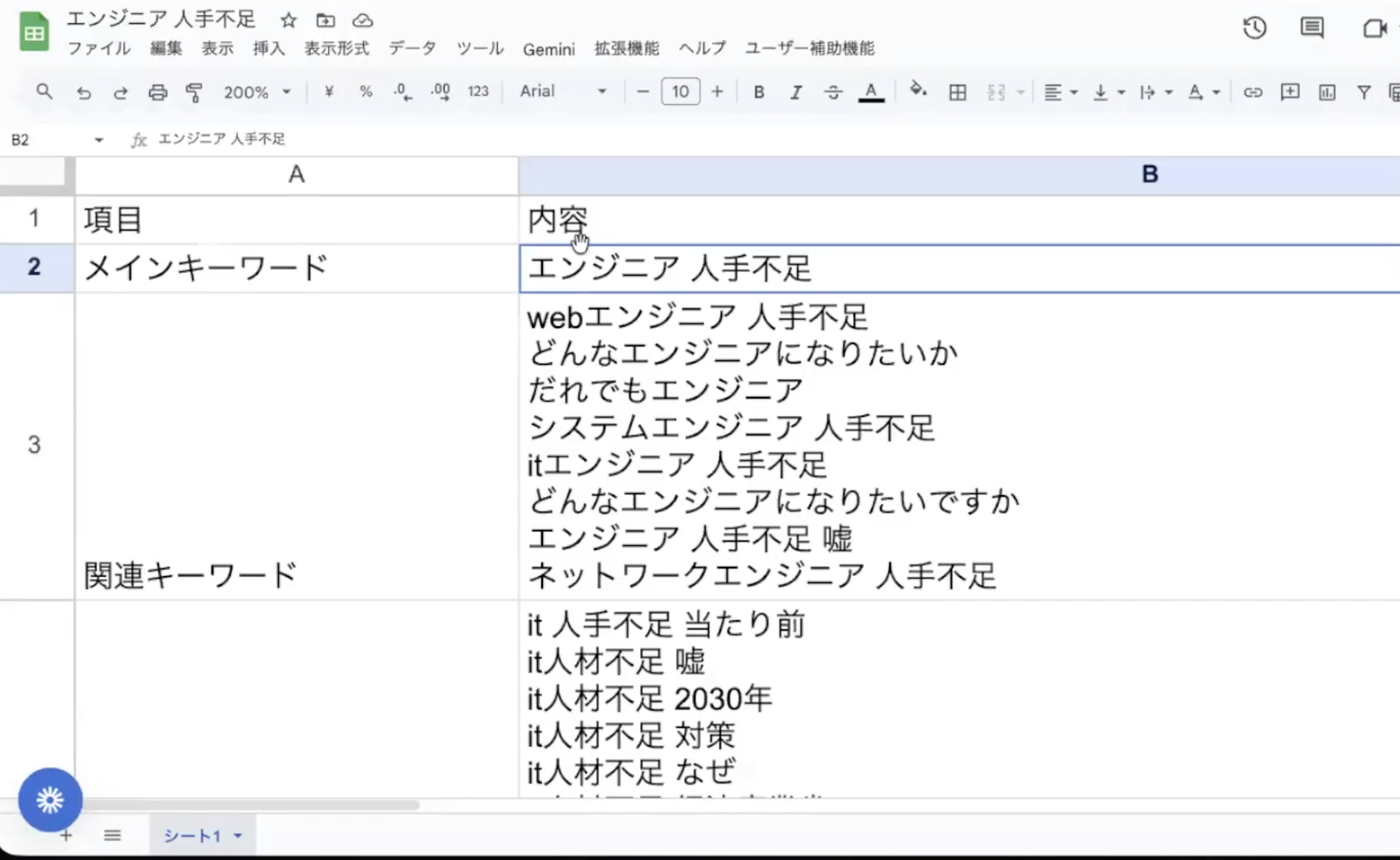1400x860 pixels.
Task: Click the formula bar text
Action: point(222,139)
